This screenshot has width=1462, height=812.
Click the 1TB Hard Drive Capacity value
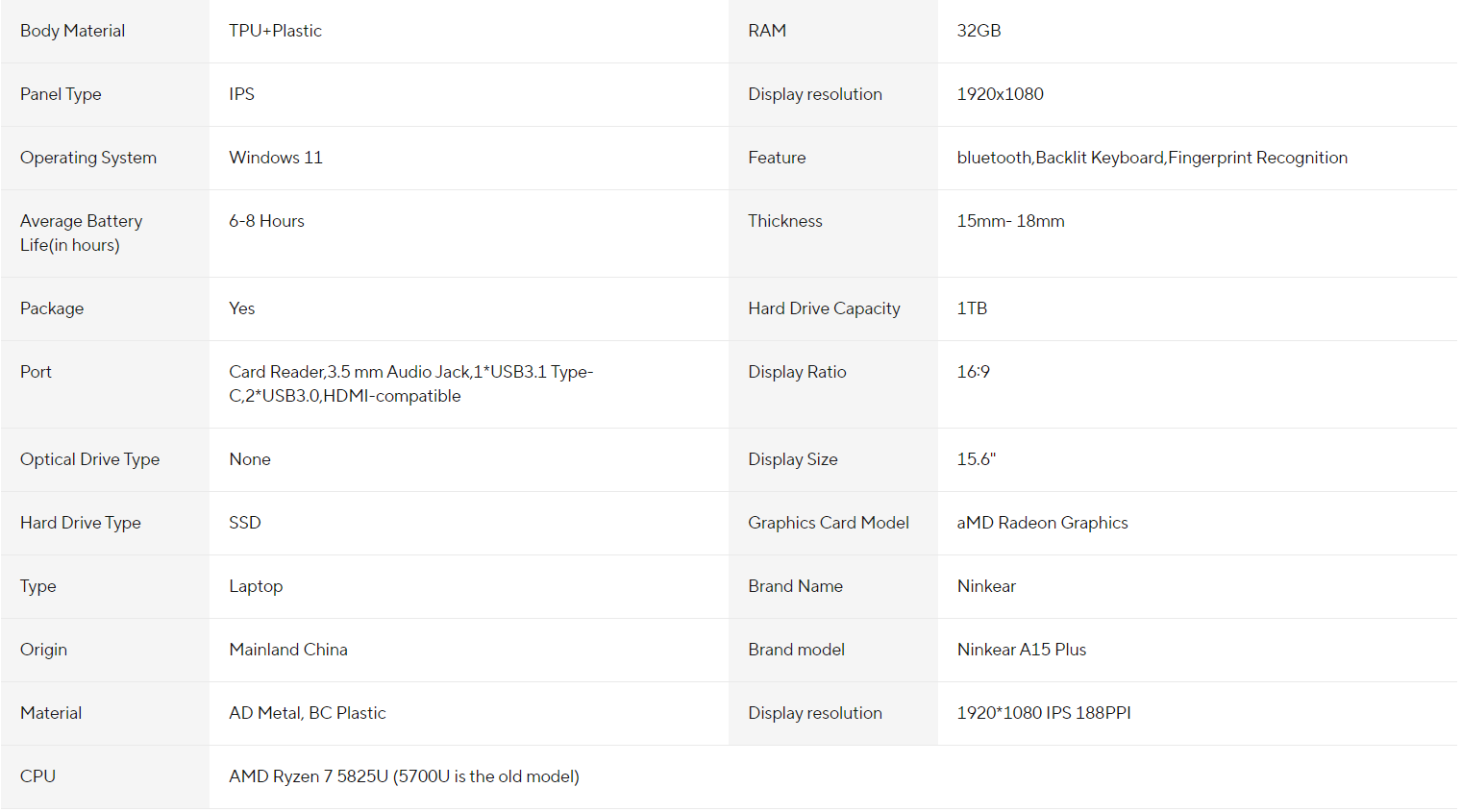point(972,308)
